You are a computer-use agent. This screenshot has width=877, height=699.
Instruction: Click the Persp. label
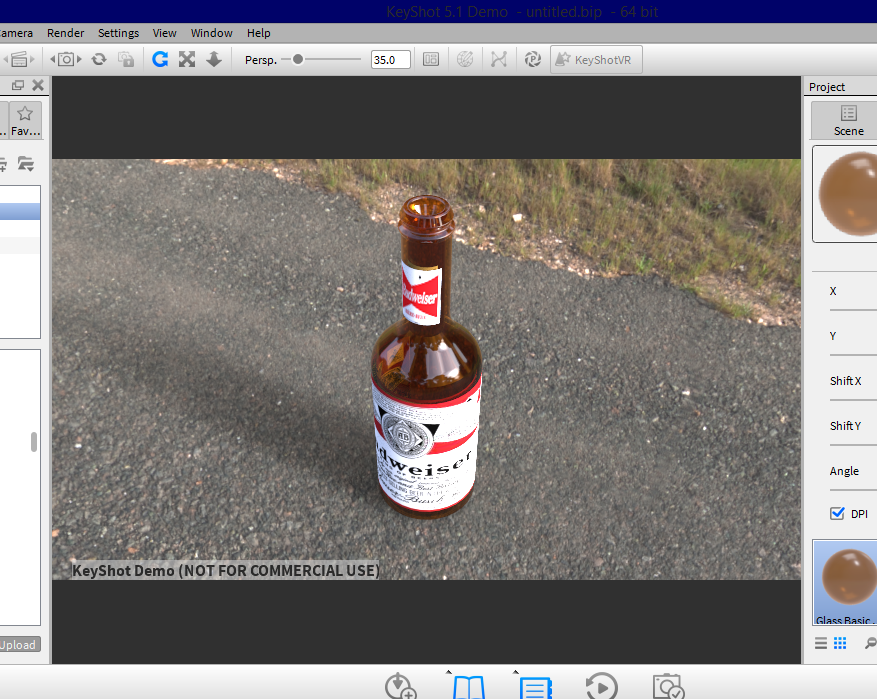tap(261, 60)
